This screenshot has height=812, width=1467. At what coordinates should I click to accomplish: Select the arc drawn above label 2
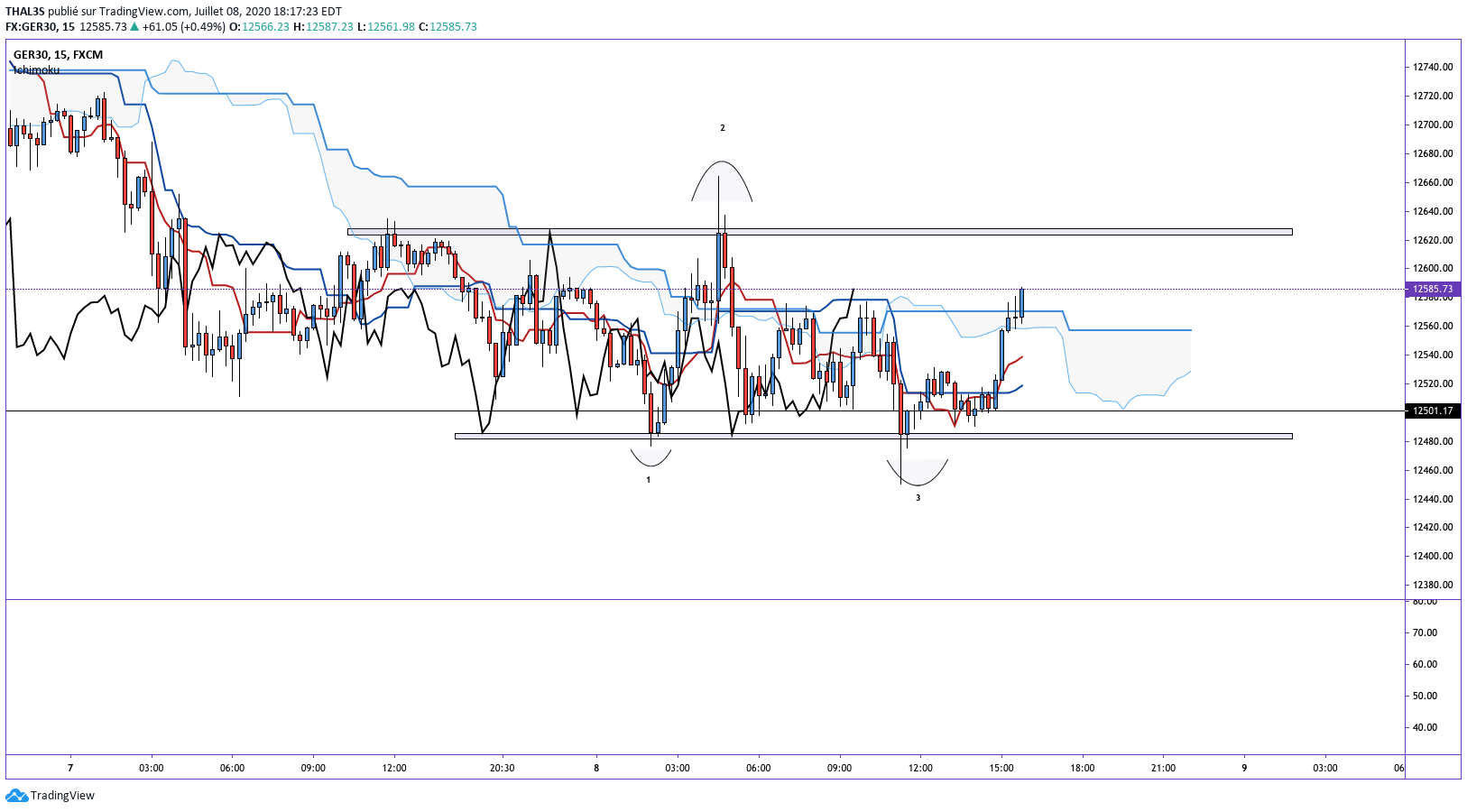coord(722,180)
